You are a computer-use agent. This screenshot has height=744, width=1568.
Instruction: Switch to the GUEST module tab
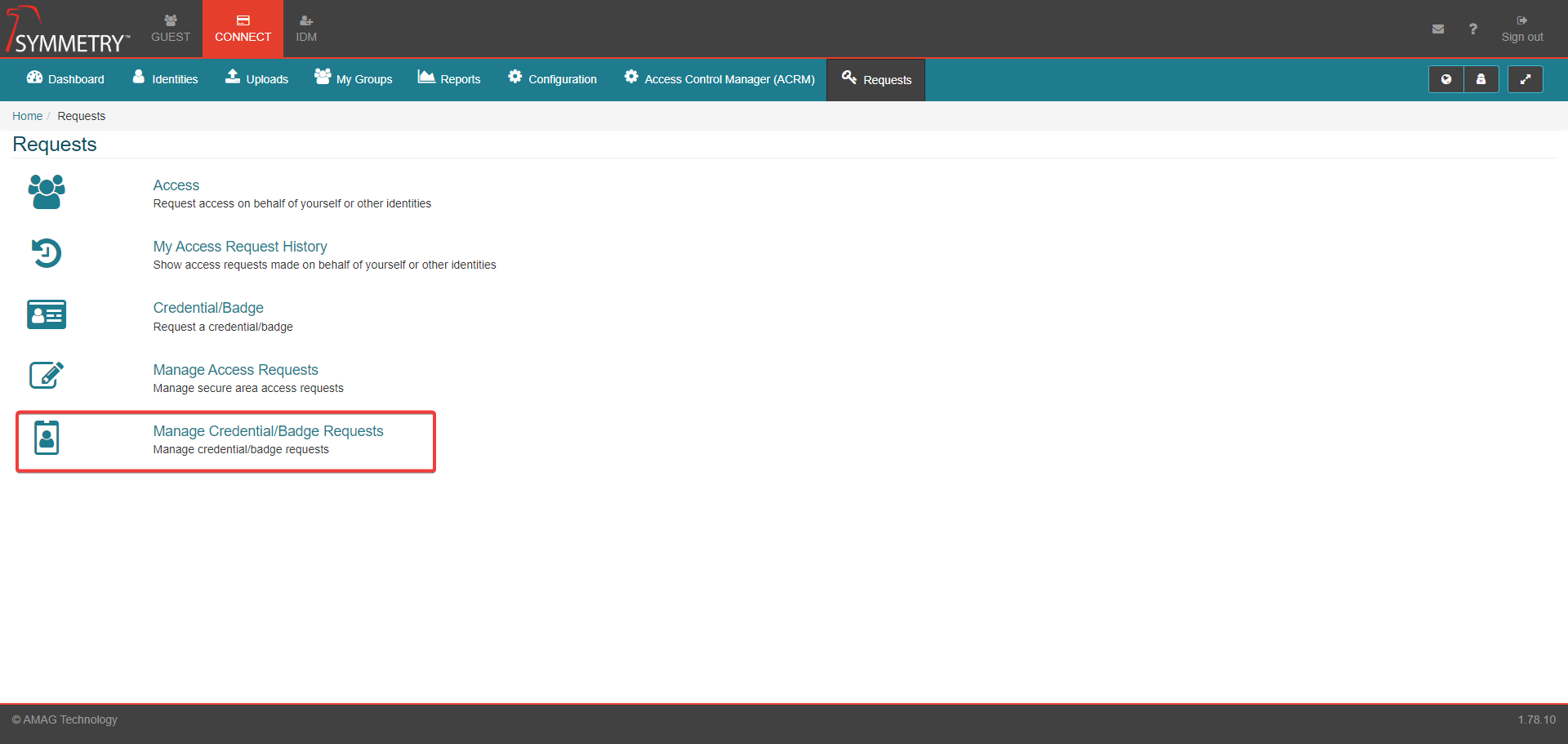pos(171,29)
